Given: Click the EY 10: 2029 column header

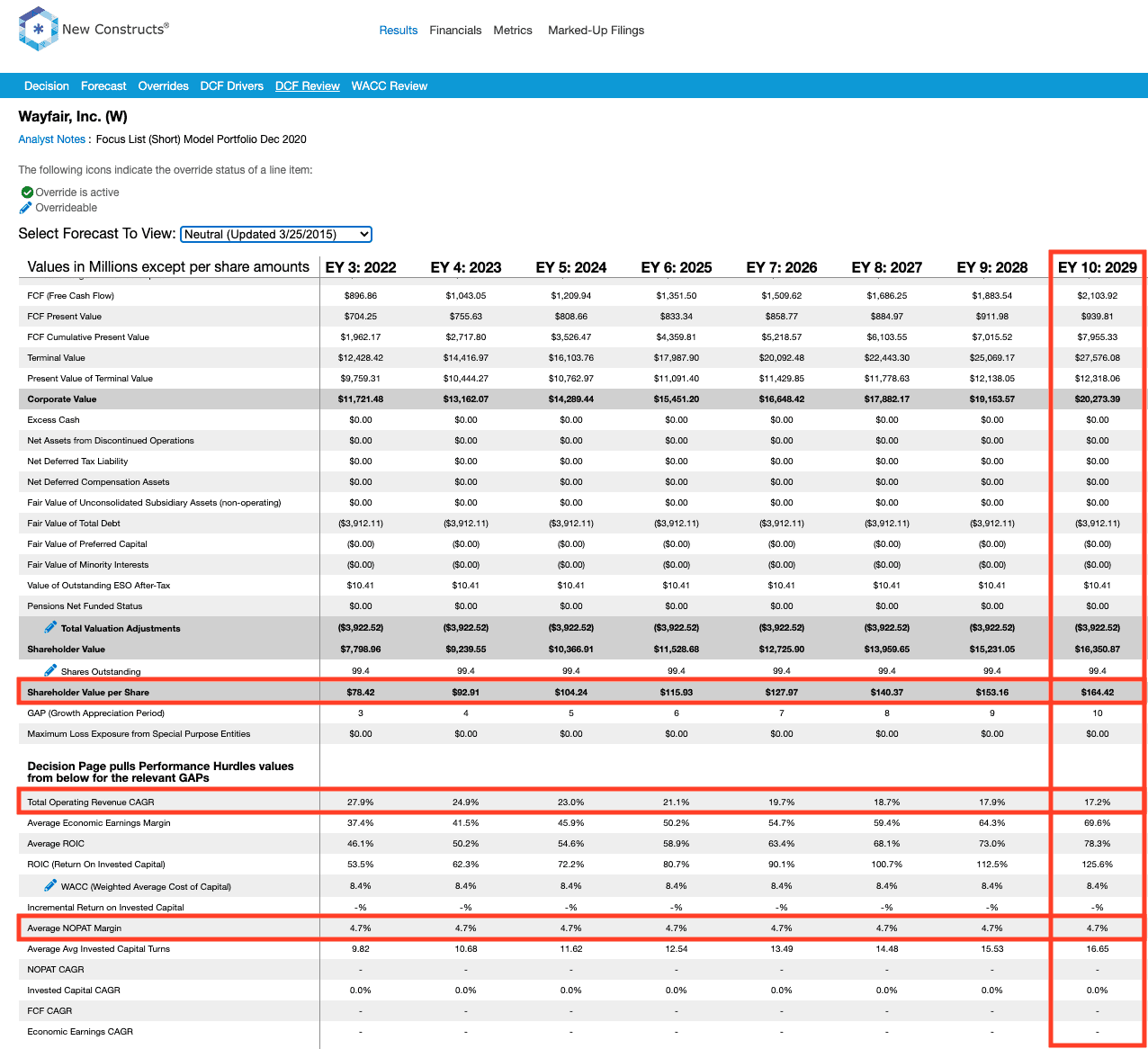Looking at the screenshot, I should 1098,267.
